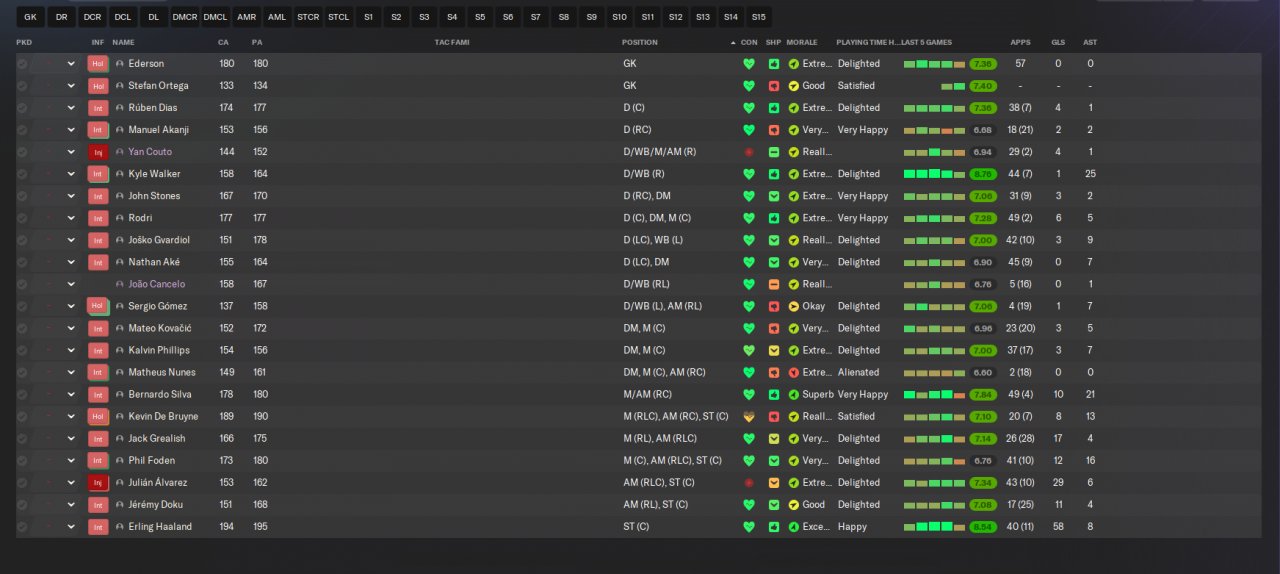Screen dimensions: 1280x574
Task: Open selection dropdown arrow for Joško Gvardiol
Action: coord(71,240)
